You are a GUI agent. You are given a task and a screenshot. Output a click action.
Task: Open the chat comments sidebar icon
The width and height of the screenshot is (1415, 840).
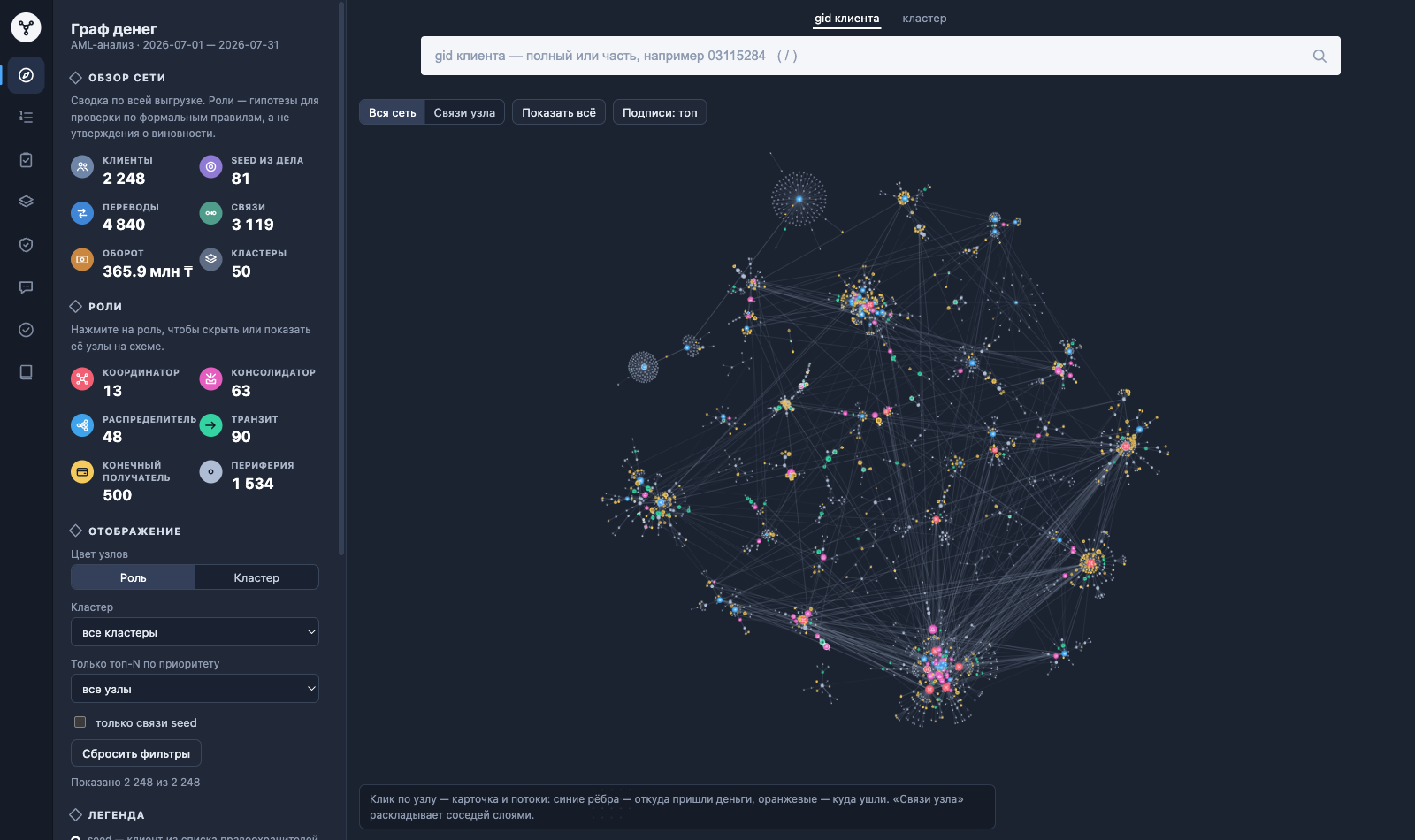coord(27,287)
